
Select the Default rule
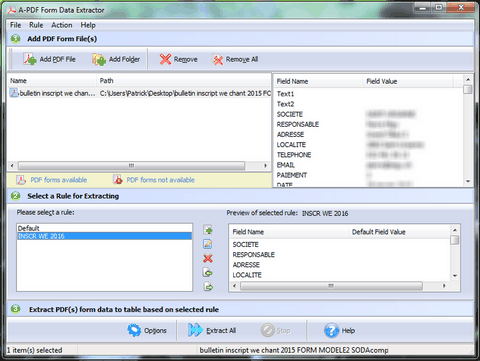pos(104,228)
